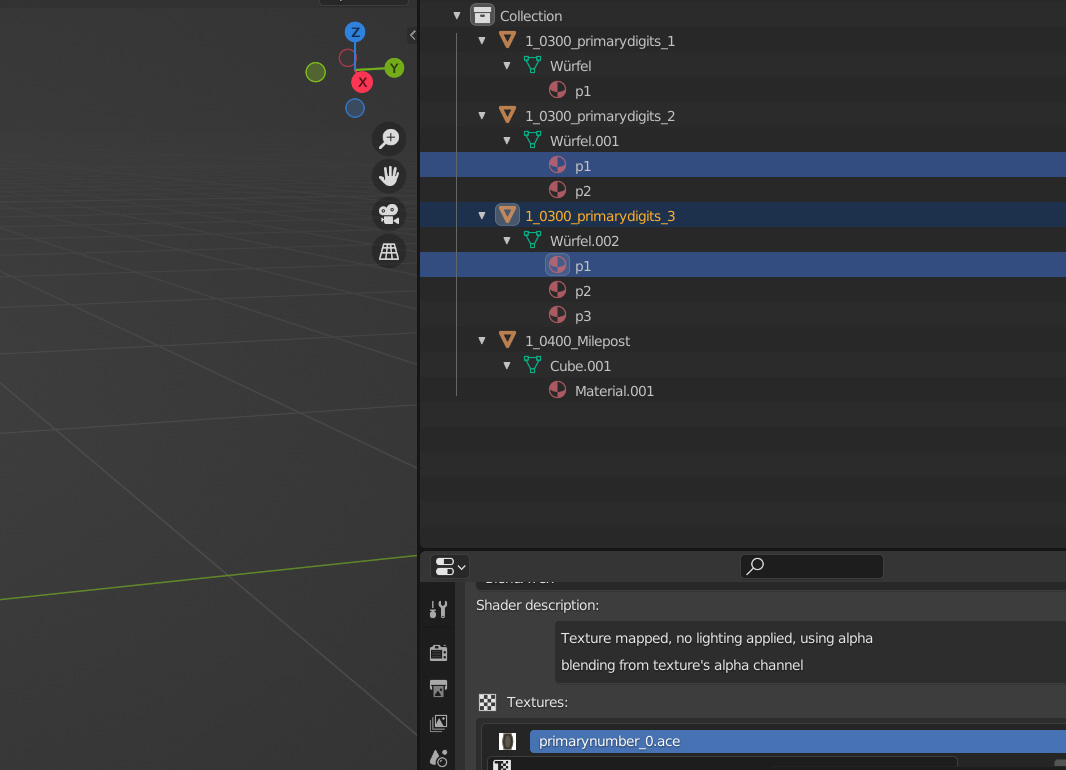Collapse the 1_0400_Milepost object tree

(x=482, y=341)
